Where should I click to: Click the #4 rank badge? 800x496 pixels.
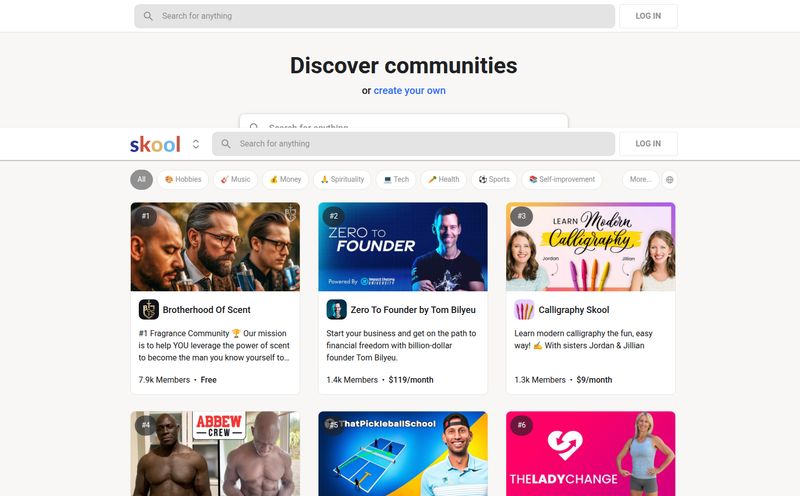[x=146, y=425]
